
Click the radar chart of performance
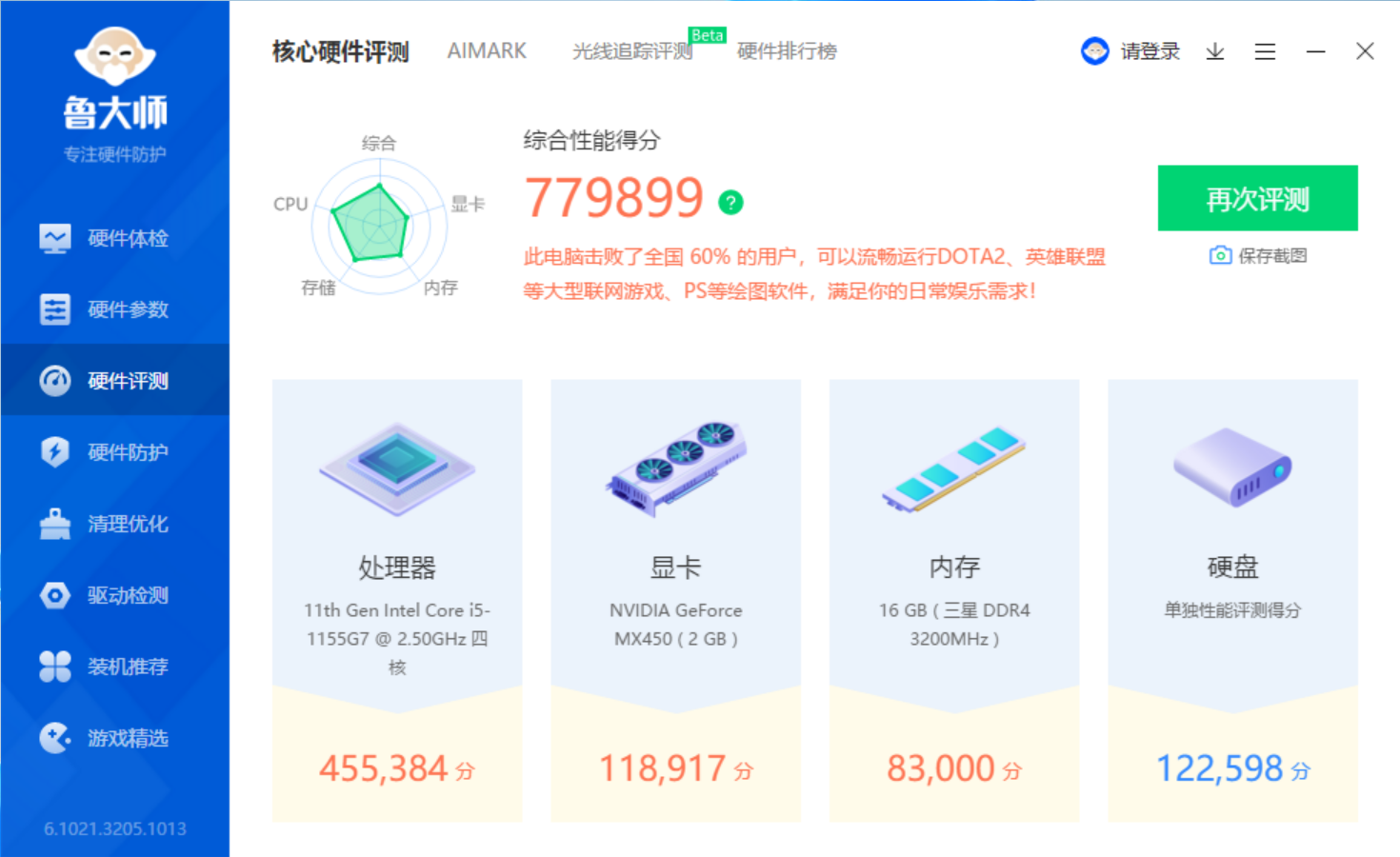379,225
